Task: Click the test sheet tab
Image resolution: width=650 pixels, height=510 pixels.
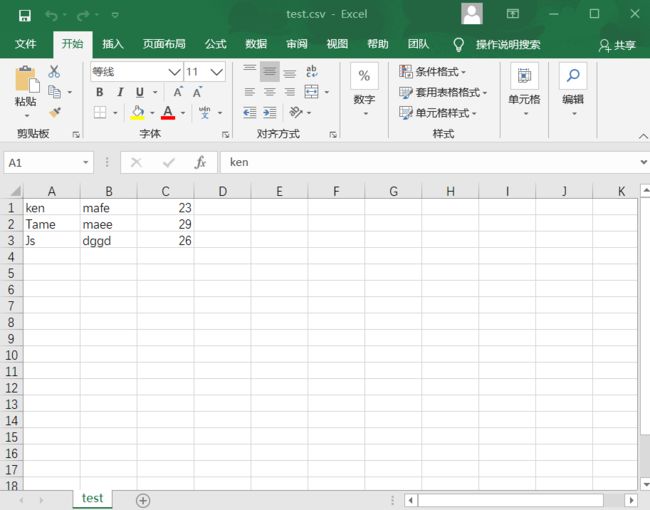Action: (x=92, y=498)
